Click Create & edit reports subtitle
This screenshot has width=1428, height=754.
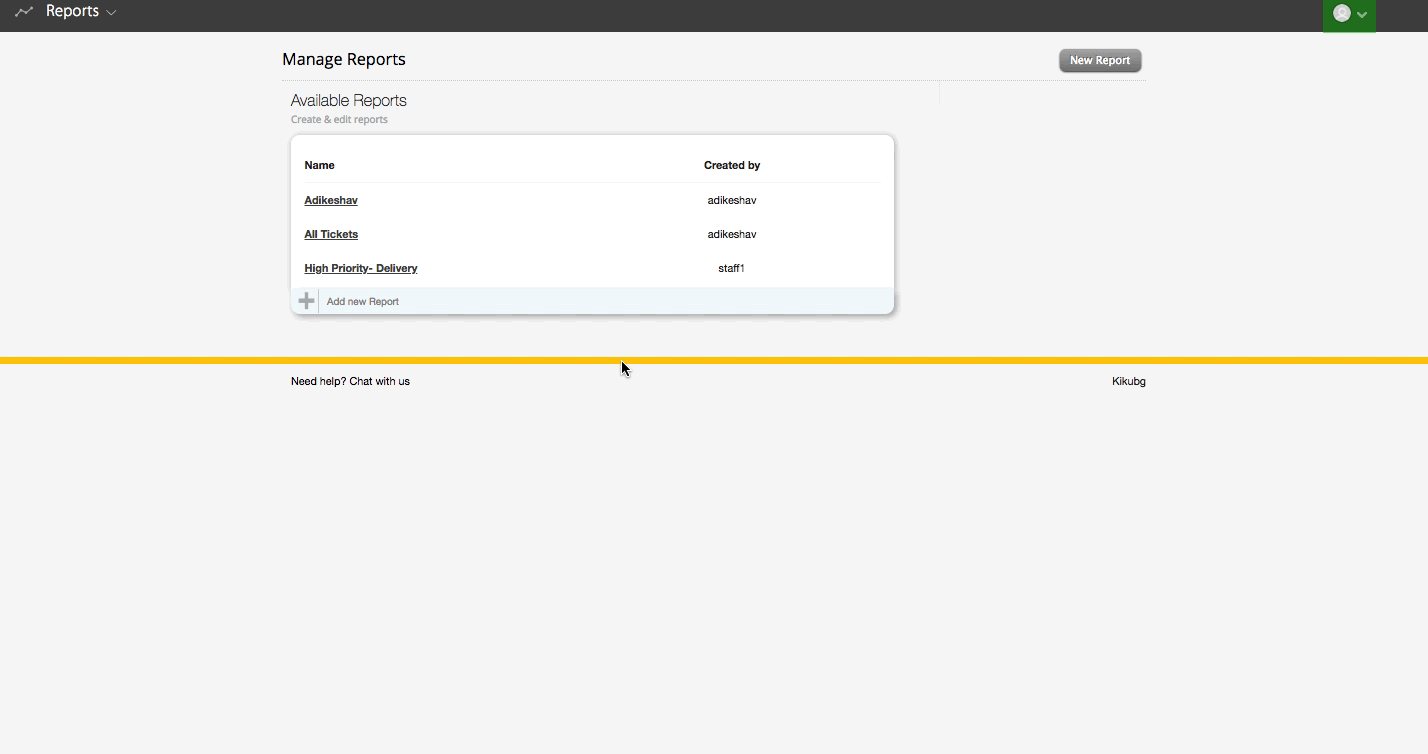[338, 119]
